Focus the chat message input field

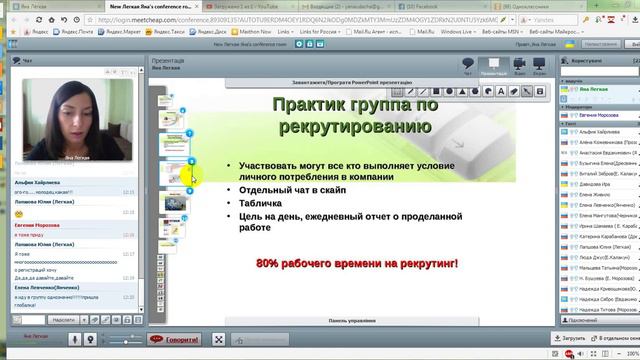coord(33,320)
